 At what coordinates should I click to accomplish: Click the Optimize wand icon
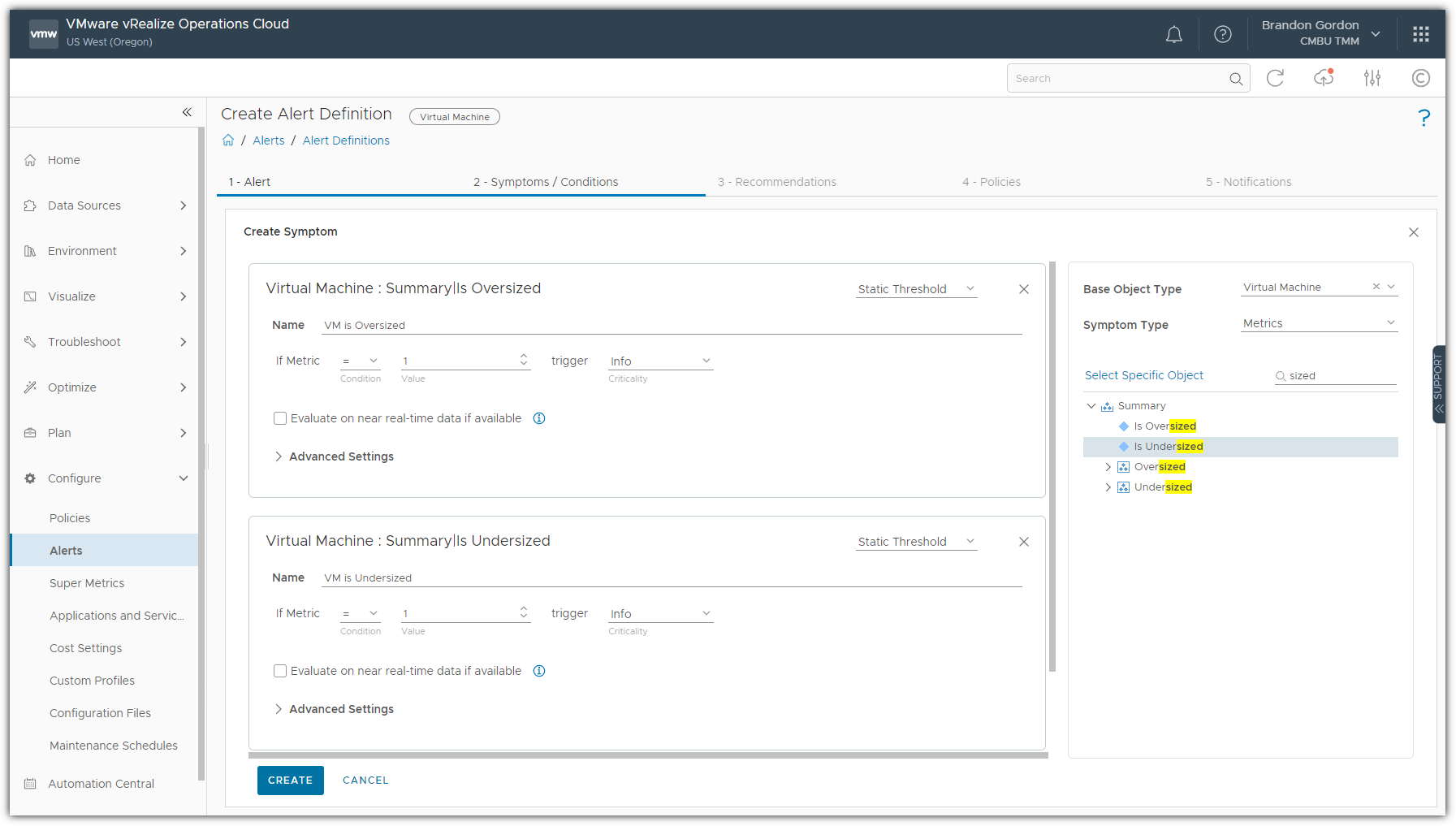click(x=30, y=387)
